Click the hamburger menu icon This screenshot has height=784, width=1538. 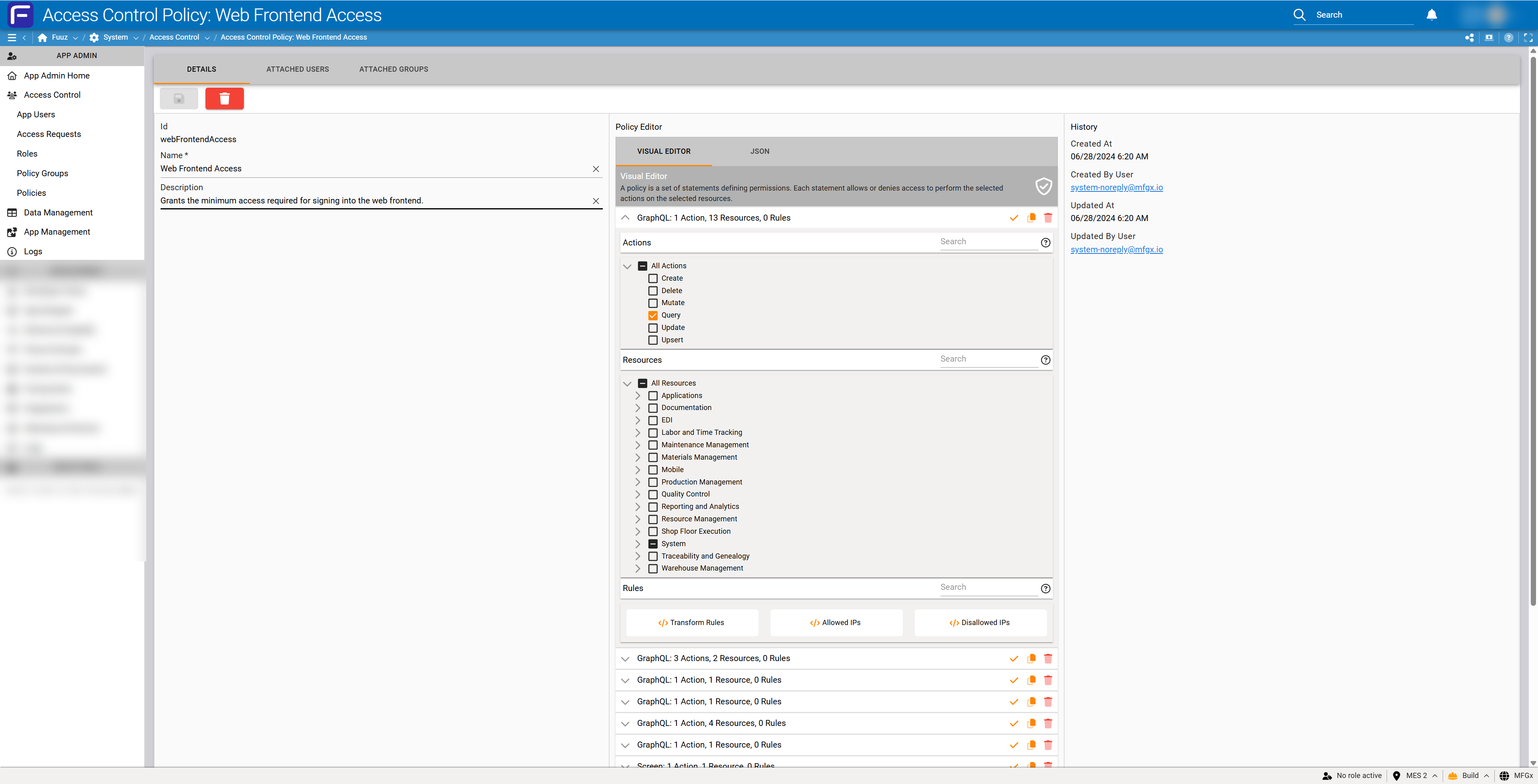[11, 38]
